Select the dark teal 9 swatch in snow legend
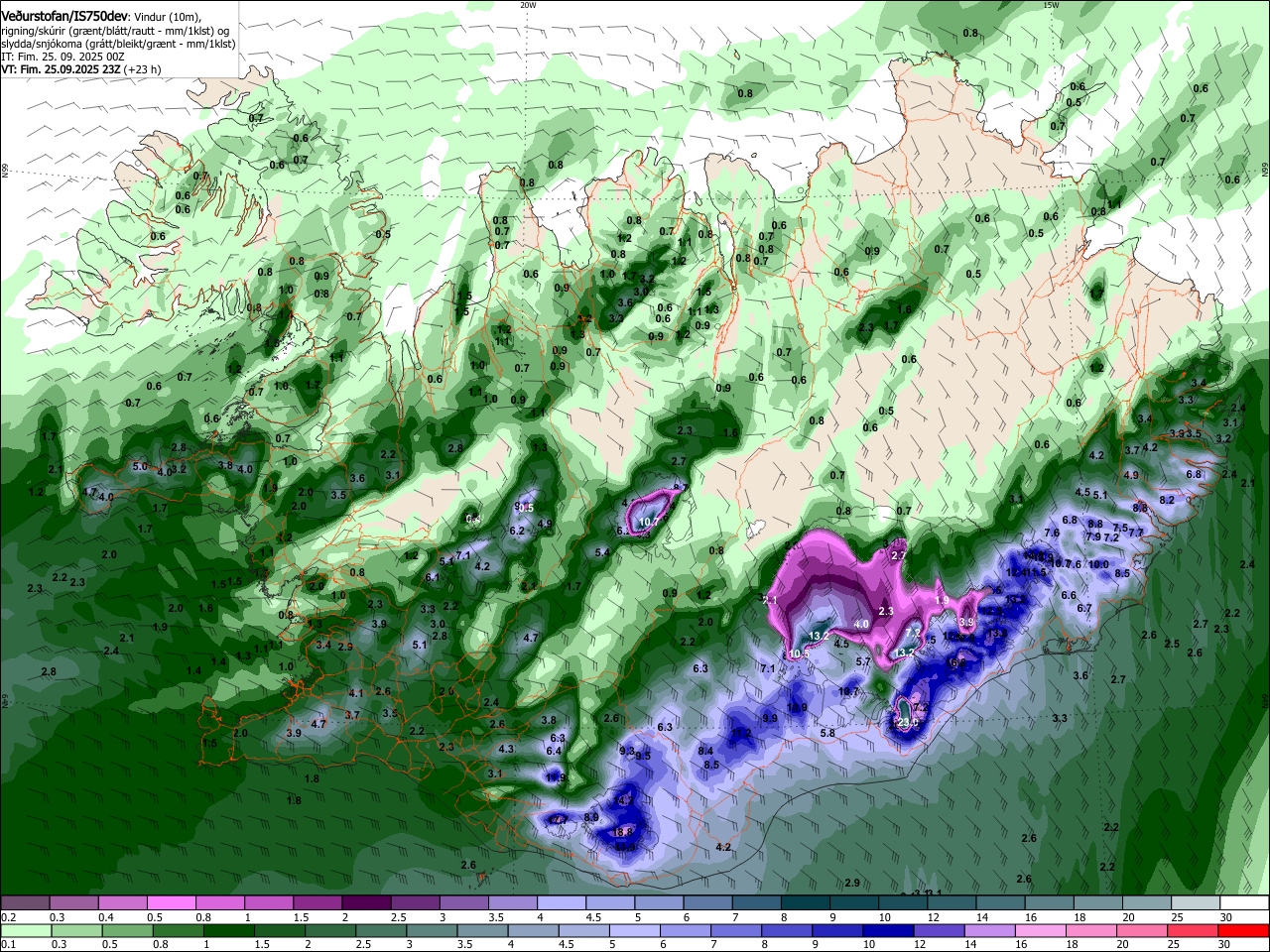The width and height of the screenshot is (1270, 952). [854, 902]
